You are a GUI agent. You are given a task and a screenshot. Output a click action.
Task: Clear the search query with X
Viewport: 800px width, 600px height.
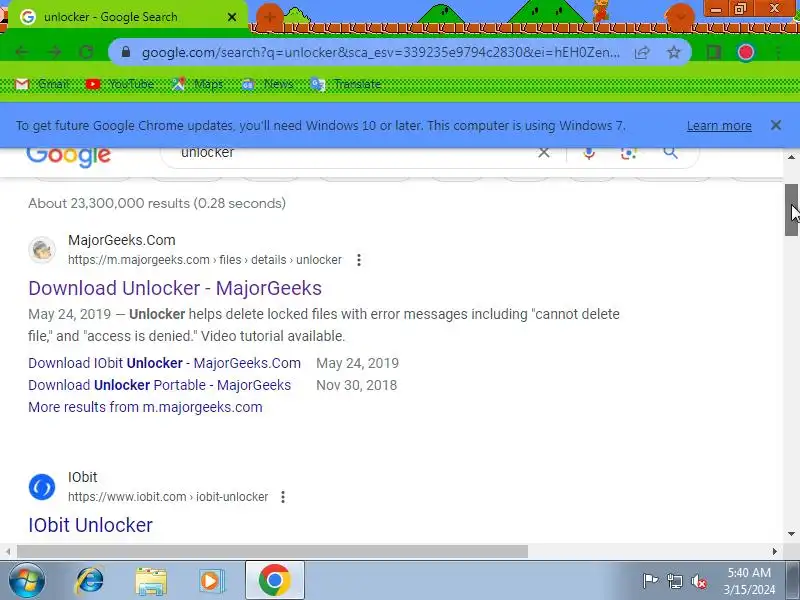click(544, 153)
